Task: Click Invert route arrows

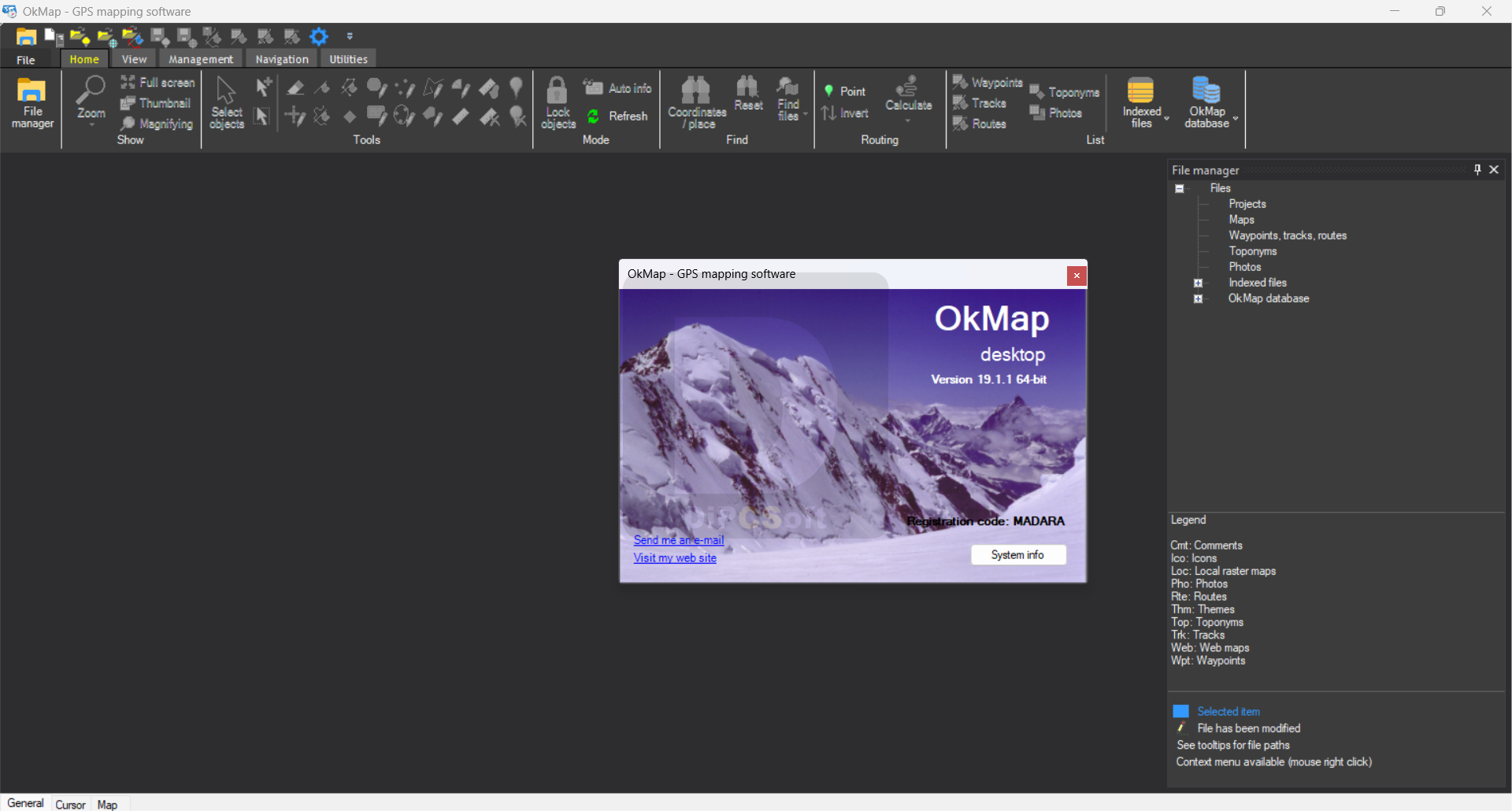Action: 845,113
